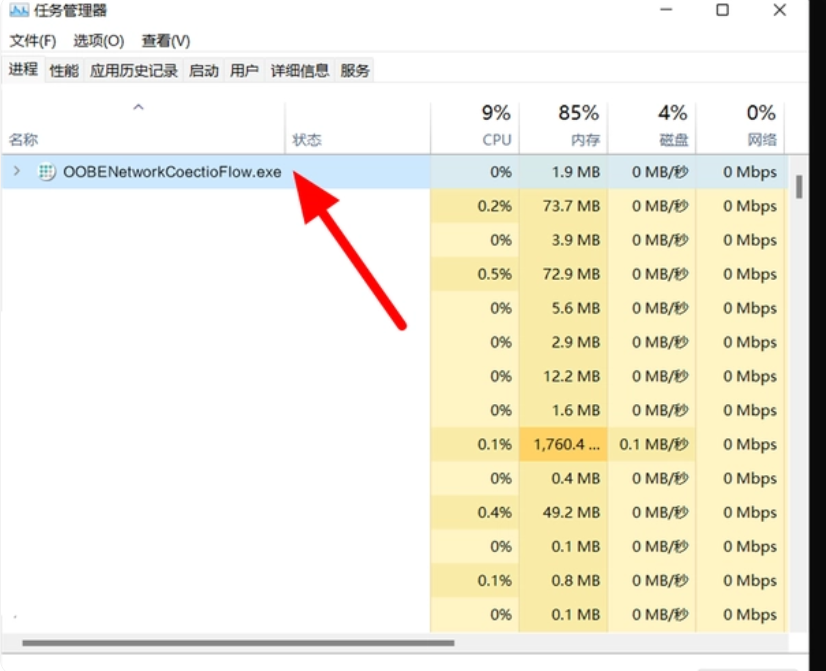Open the 应用历史记录 tab
The width and height of the screenshot is (826, 671).
134,70
